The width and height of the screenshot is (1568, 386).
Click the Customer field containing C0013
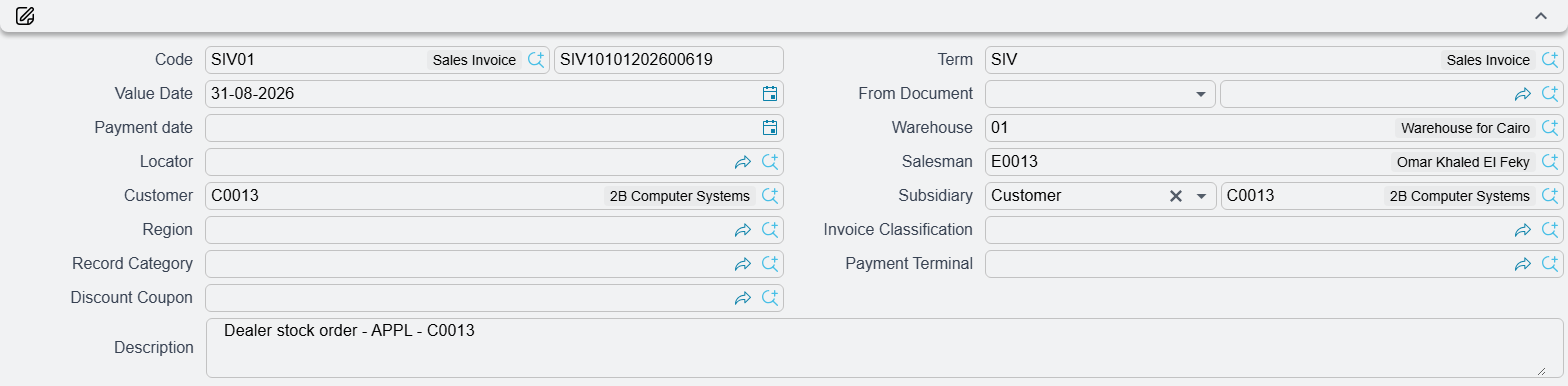pos(494,196)
